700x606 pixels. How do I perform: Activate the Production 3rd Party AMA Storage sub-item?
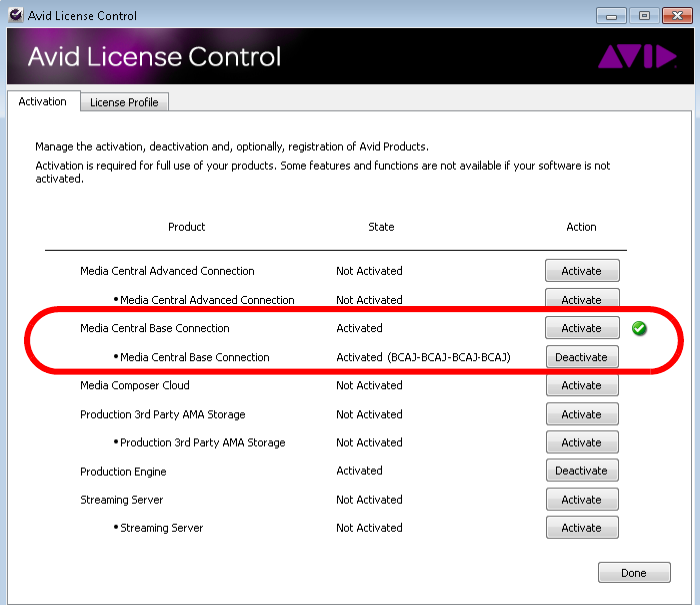coord(581,442)
